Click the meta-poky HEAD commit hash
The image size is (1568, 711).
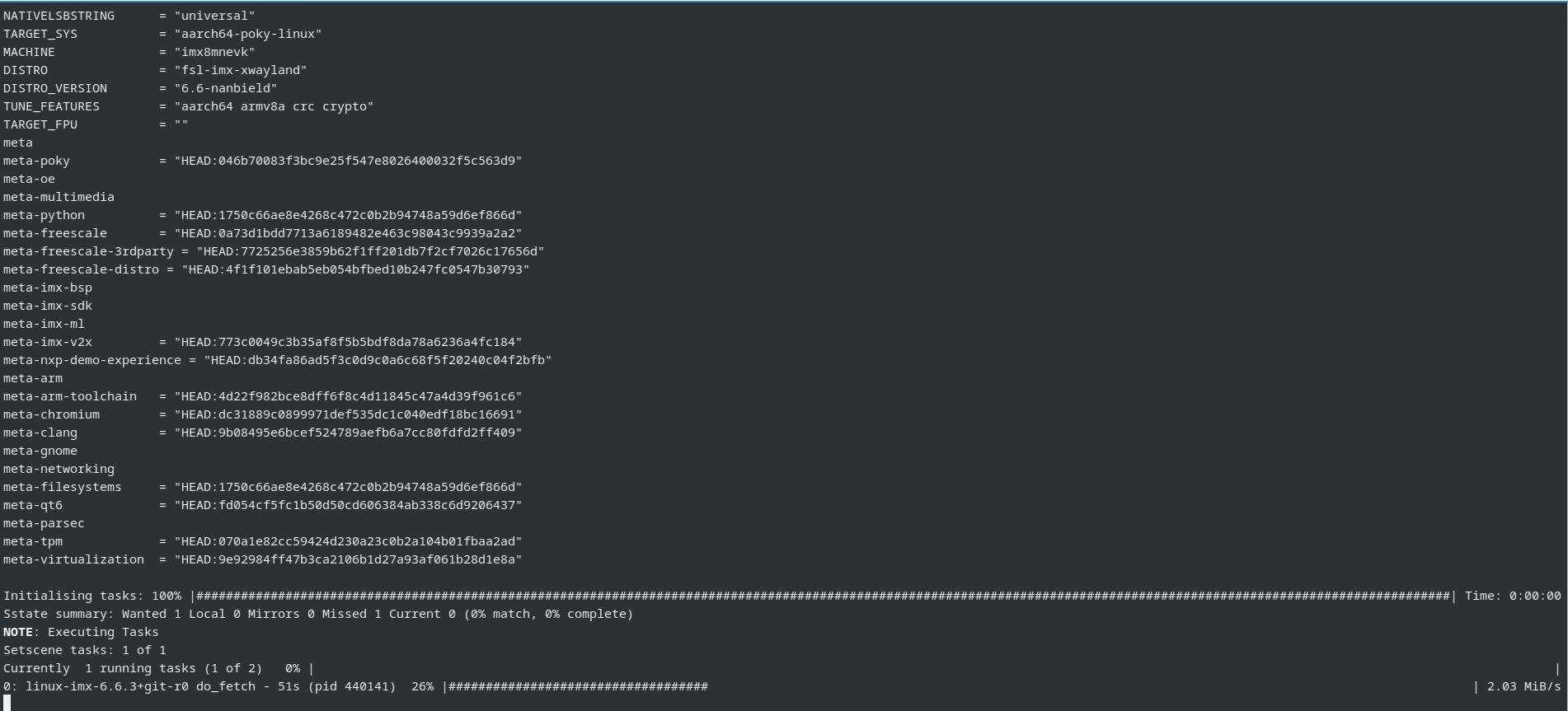[348, 161]
